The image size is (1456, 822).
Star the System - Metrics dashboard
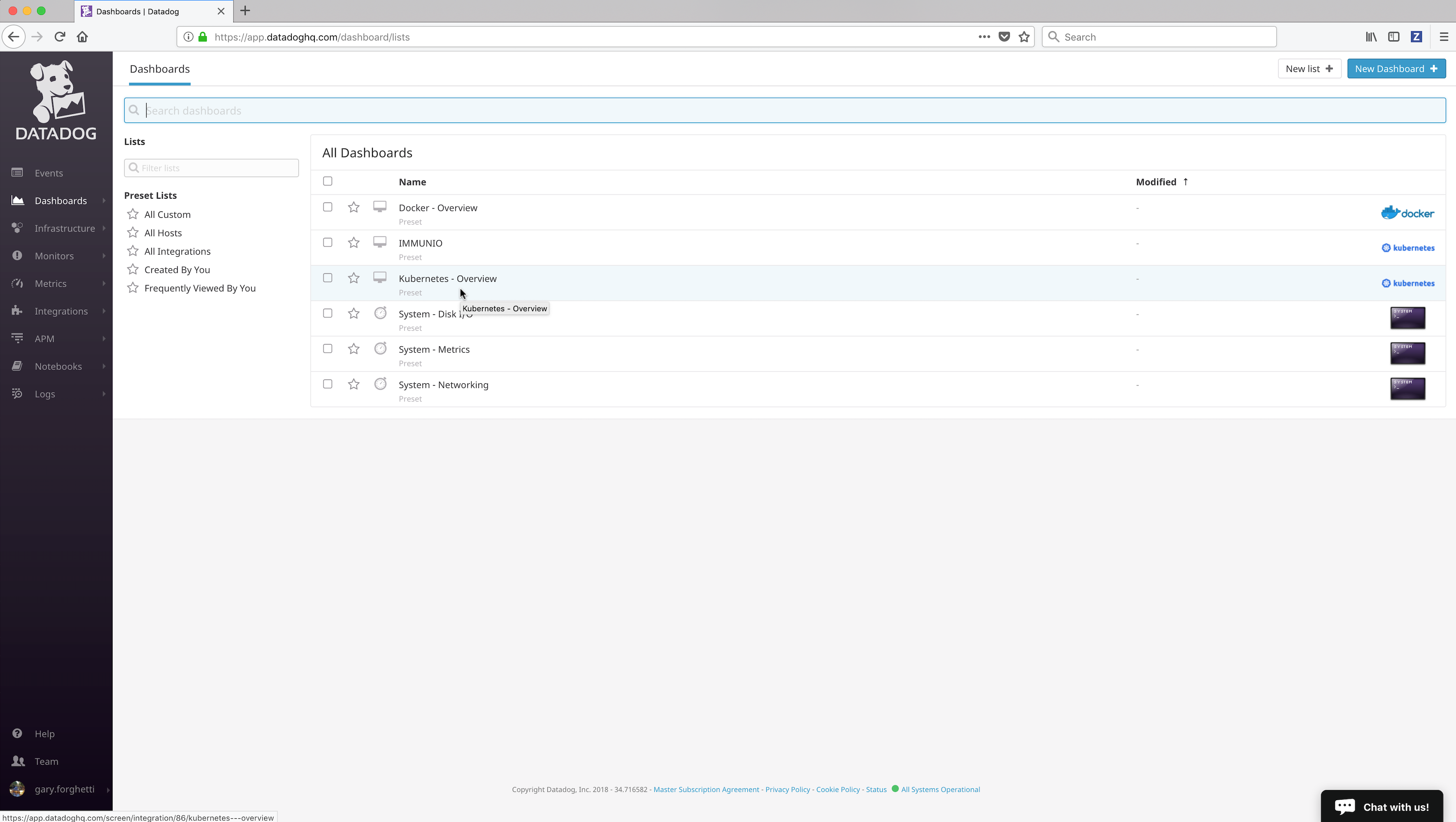tap(354, 349)
